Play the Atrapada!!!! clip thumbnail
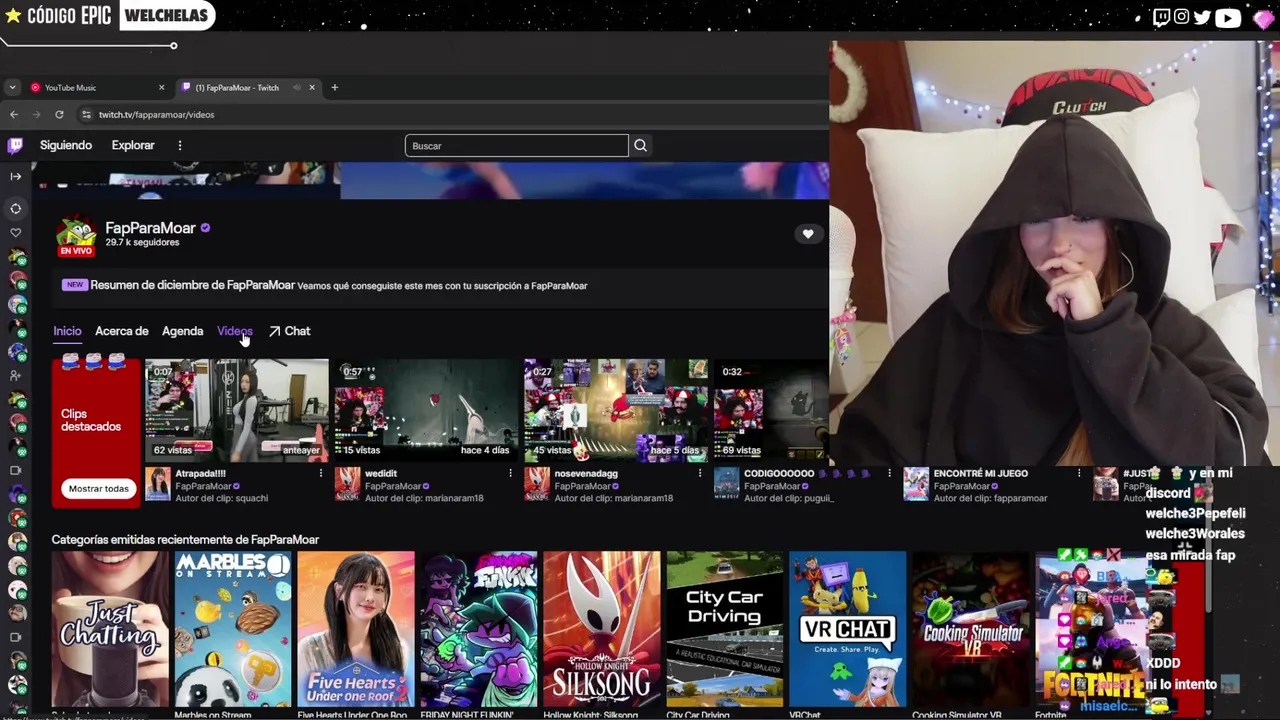 (x=236, y=410)
